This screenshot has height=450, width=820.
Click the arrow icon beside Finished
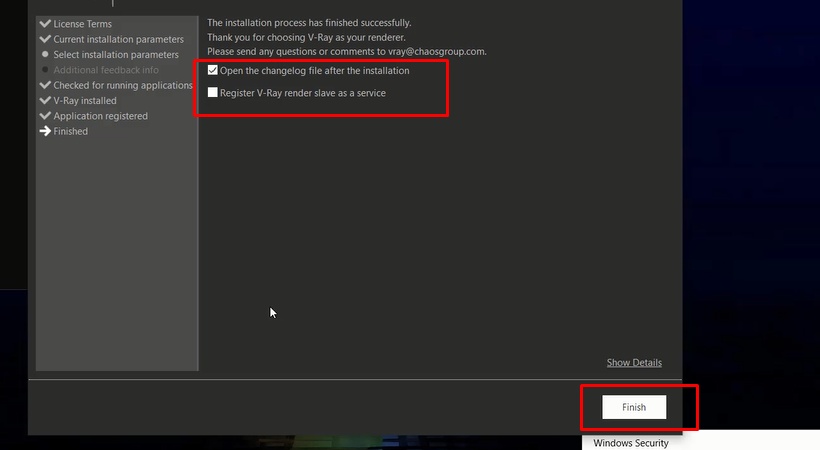45,131
